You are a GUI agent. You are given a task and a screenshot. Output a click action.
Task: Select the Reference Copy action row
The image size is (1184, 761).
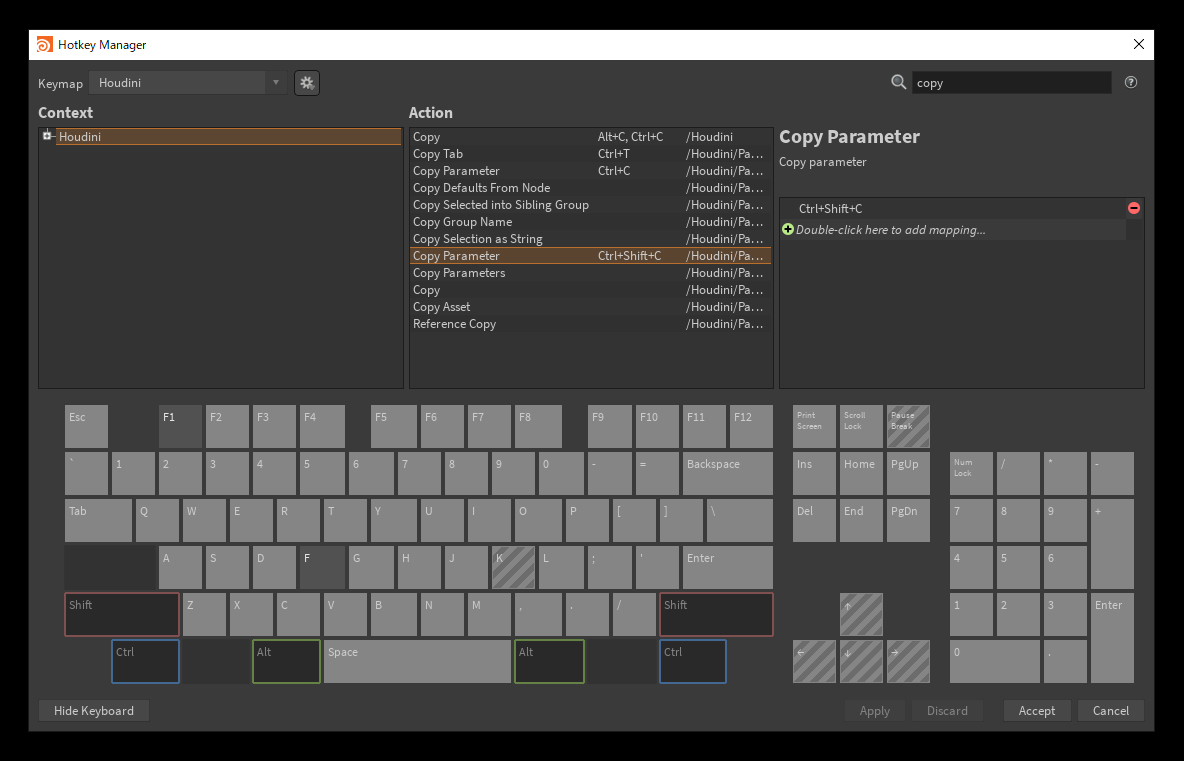pyautogui.click(x=590, y=324)
